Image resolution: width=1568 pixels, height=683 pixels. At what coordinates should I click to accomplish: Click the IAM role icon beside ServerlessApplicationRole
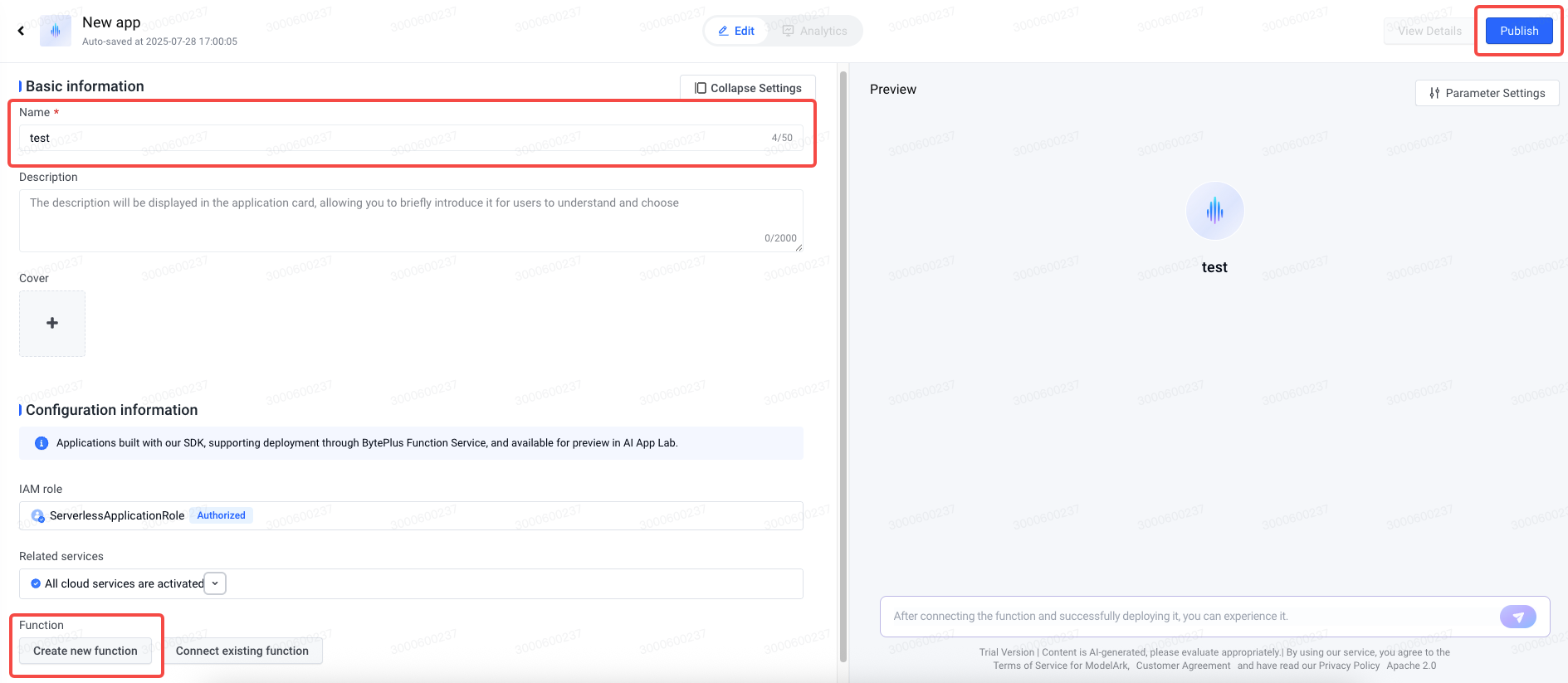coord(37,515)
